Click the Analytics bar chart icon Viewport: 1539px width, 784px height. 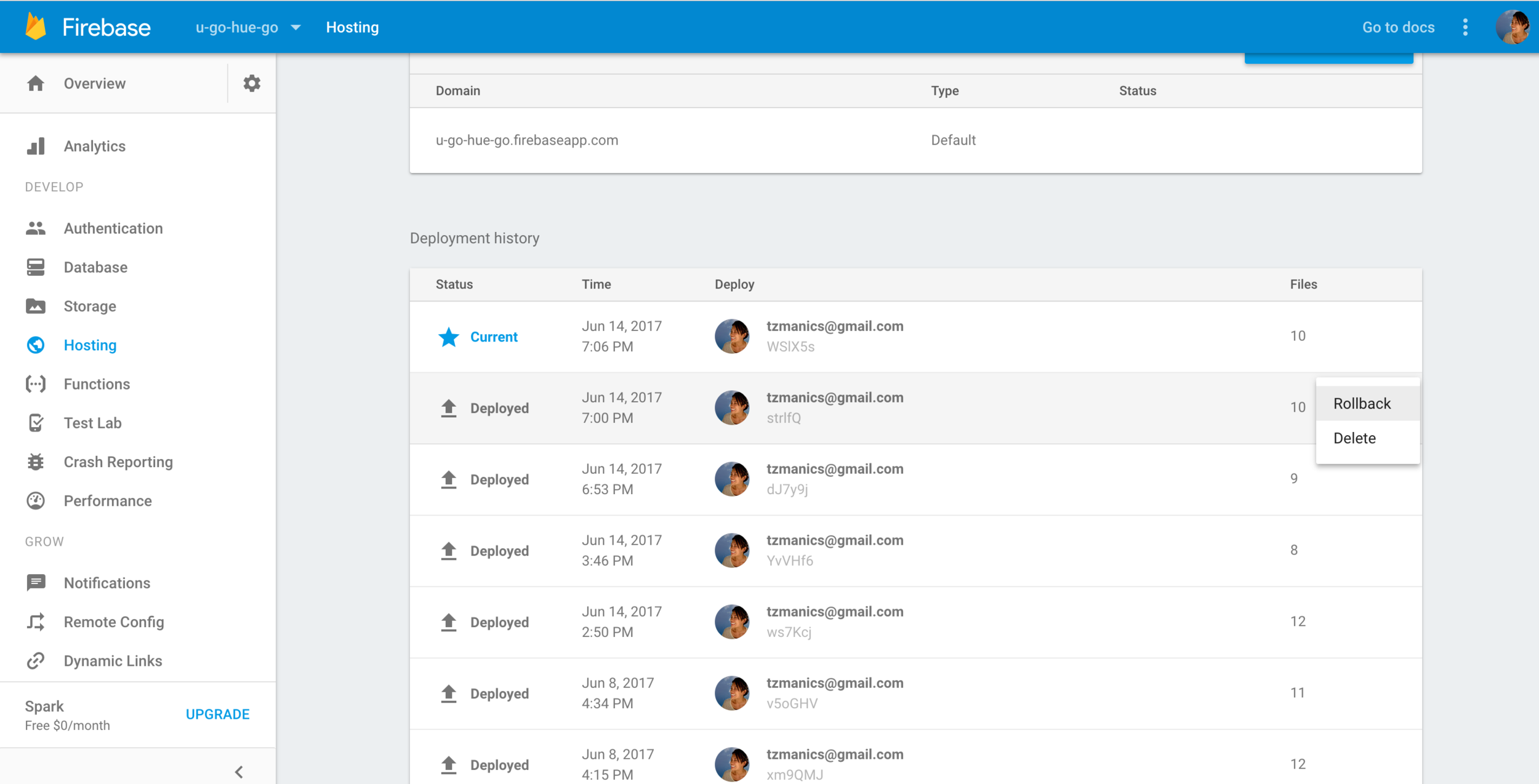(36, 146)
